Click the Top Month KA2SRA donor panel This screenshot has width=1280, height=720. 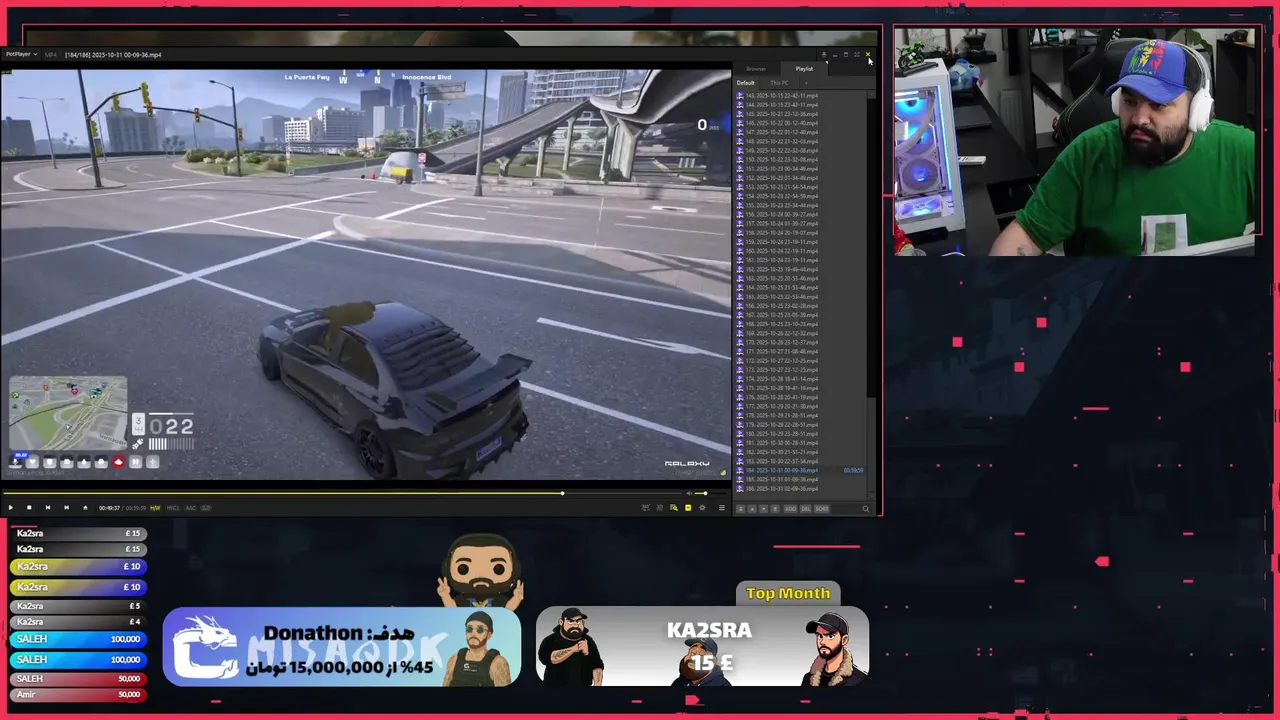(x=702, y=645)
